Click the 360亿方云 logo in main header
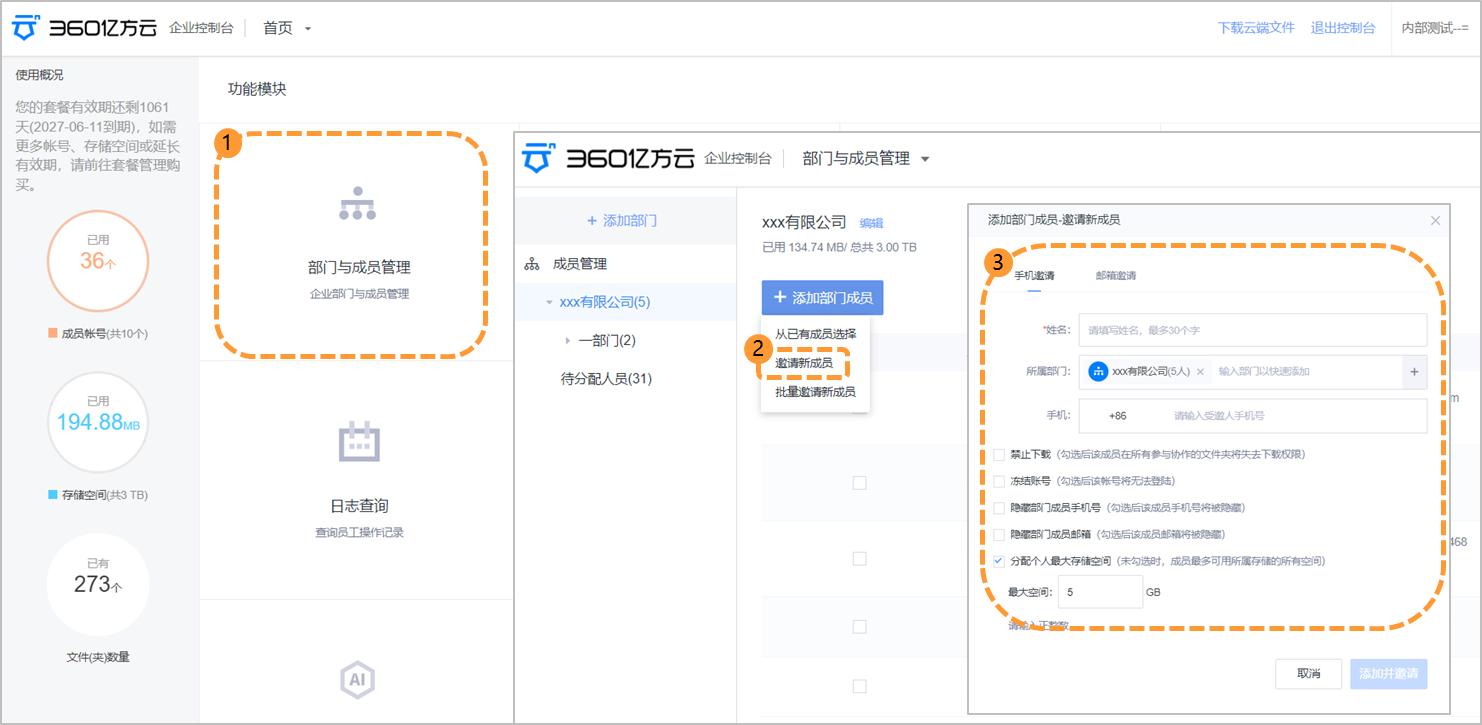Screen dimensions: 1482x725 coord(85,28)
